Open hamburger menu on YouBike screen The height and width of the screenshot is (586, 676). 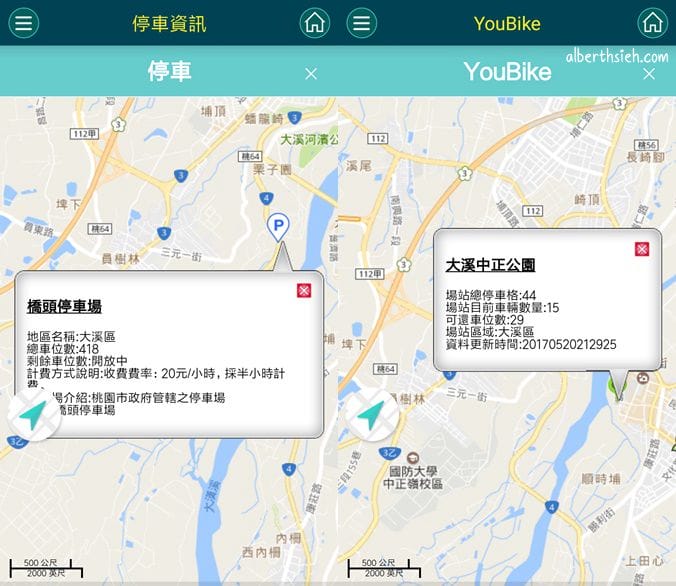[x=361, y=23]
